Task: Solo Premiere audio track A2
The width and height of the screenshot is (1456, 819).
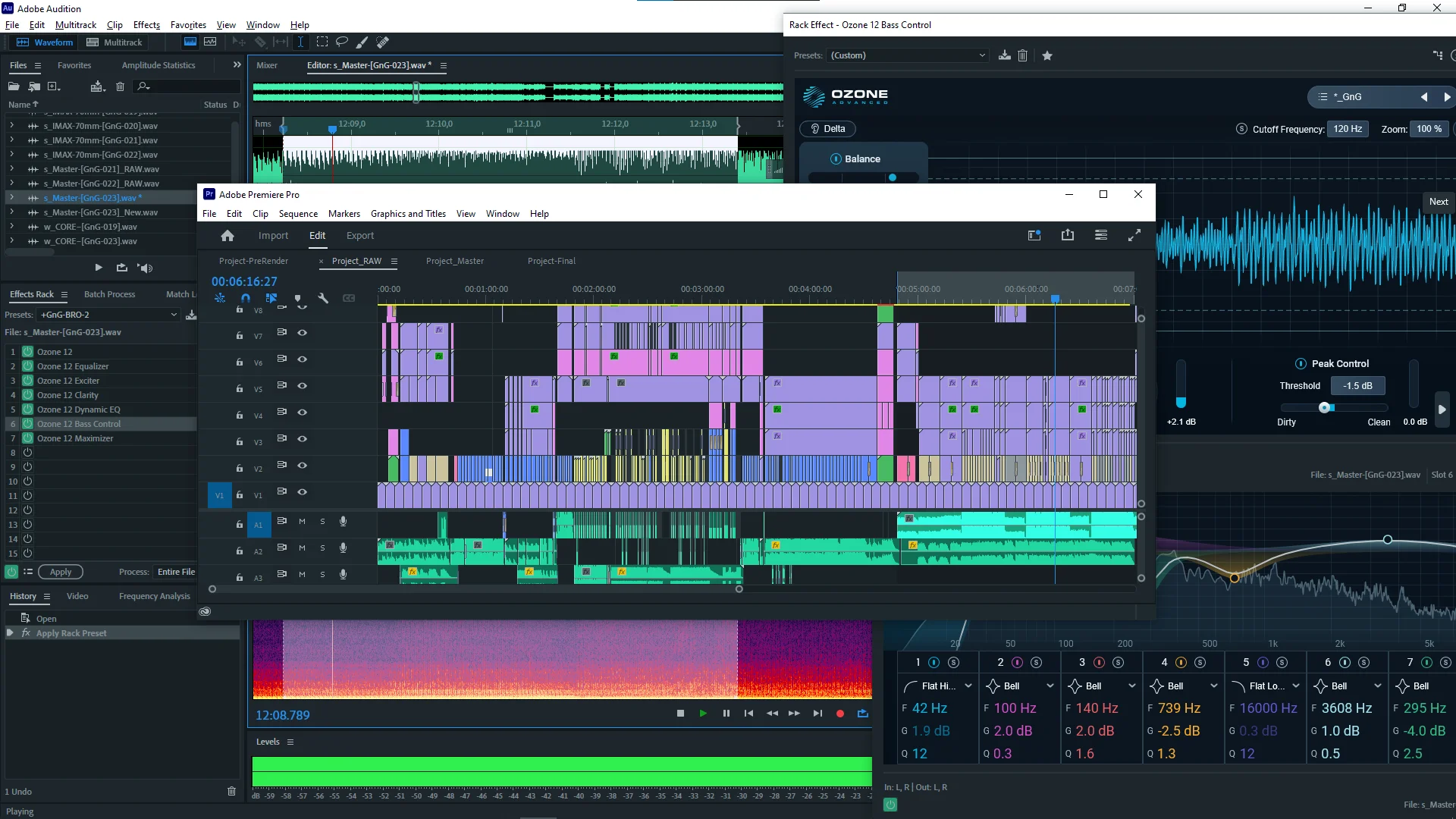Action: (322, 548)
